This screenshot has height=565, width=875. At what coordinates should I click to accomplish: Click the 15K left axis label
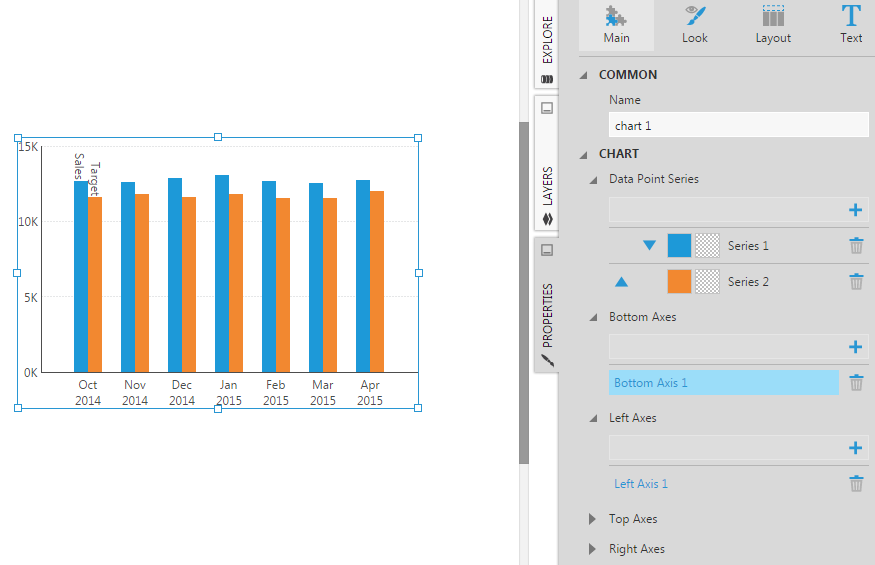tap(28, 147)
